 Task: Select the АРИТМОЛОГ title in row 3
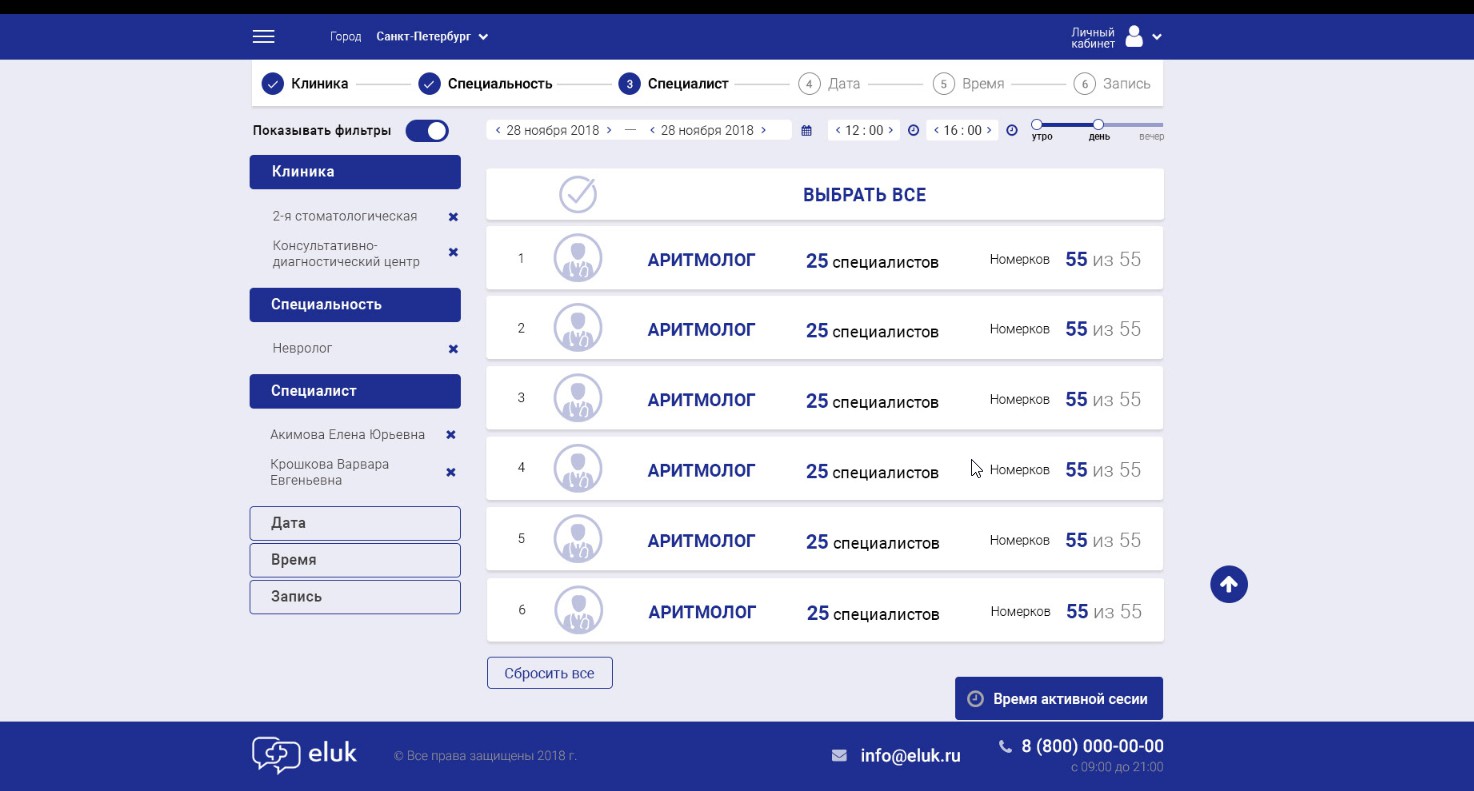702,400
